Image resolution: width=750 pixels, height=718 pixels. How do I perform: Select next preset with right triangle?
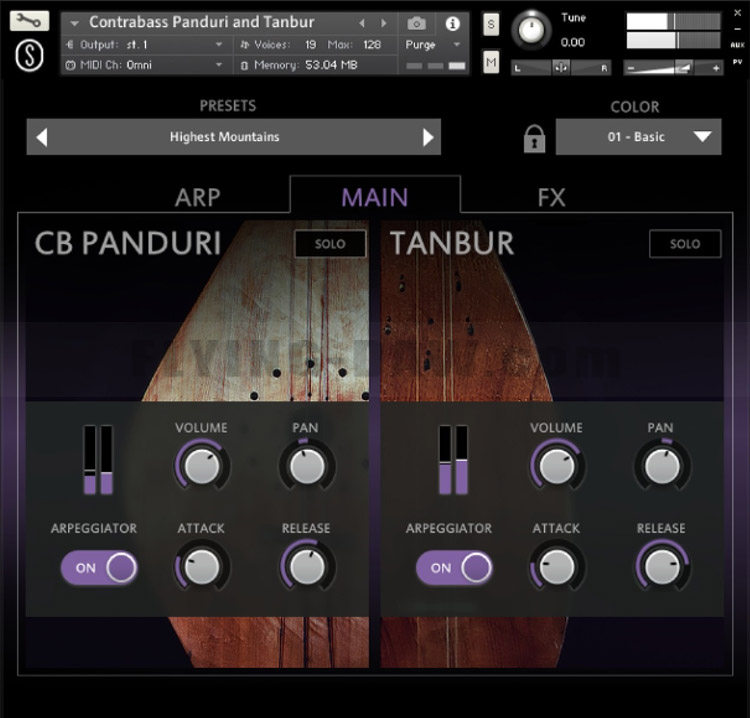tap(428, 137)
